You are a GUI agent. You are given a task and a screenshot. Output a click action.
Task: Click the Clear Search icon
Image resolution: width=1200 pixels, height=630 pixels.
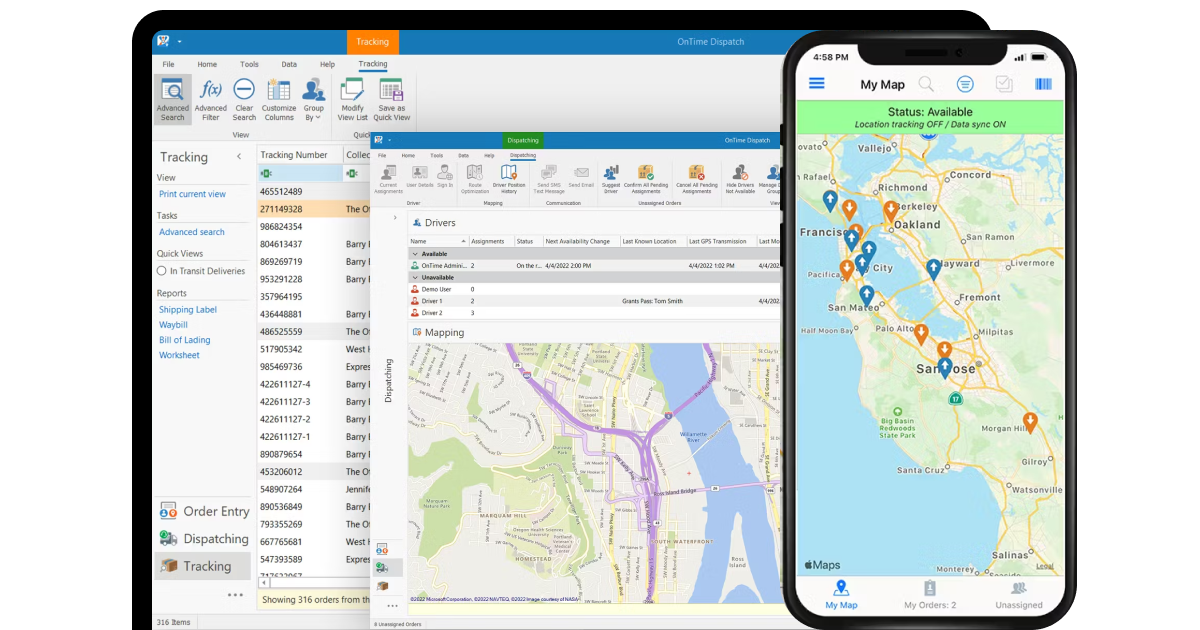(x=244, y=100)
